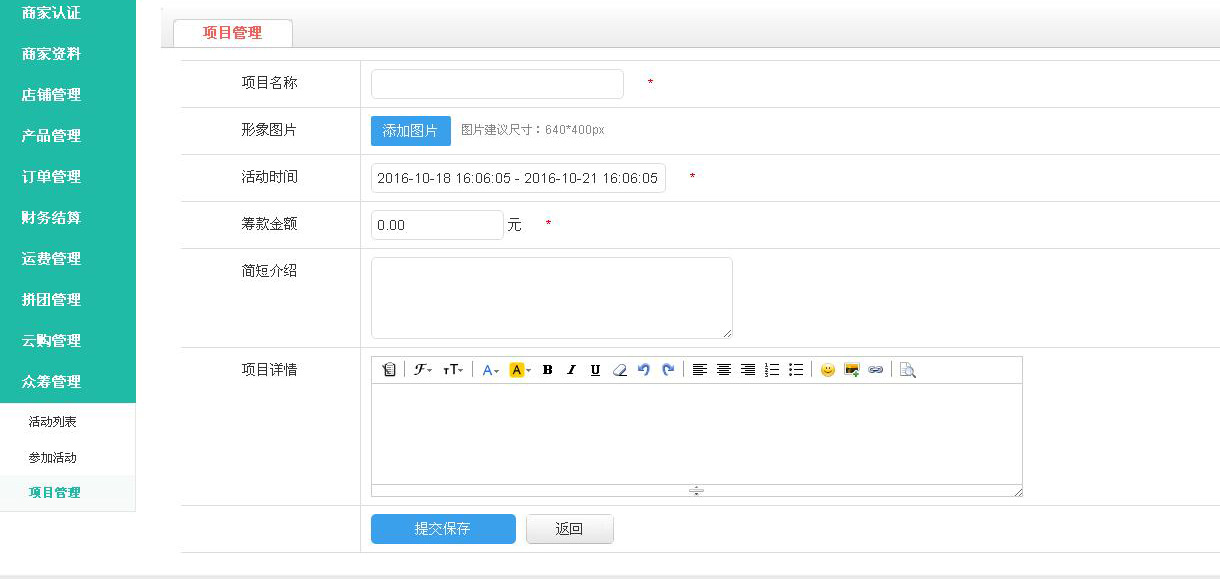Open the font family dropdown
Viewport: 1220px width, 579px height.
point(423,370)
